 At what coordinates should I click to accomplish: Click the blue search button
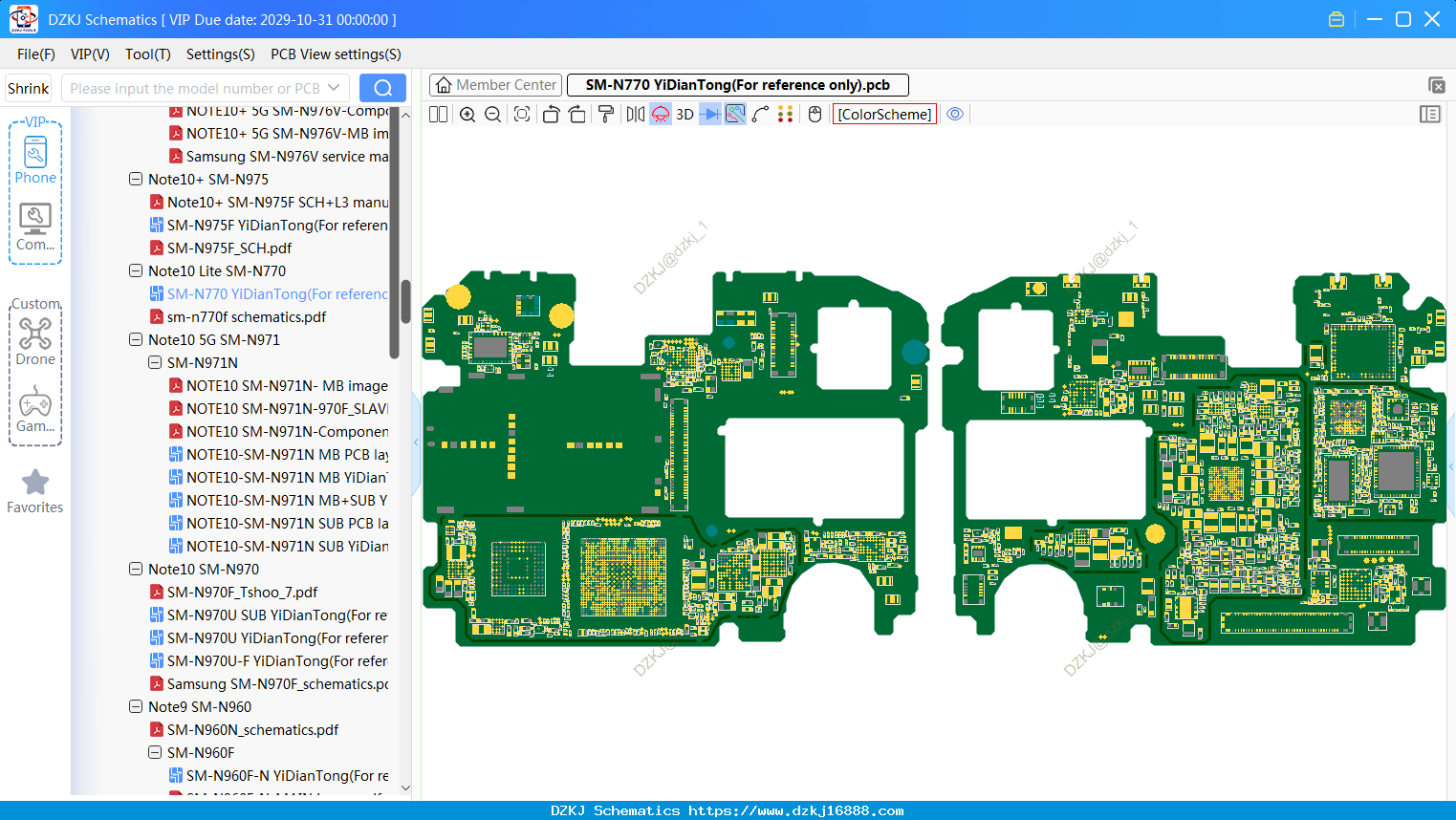coord(382,88)
